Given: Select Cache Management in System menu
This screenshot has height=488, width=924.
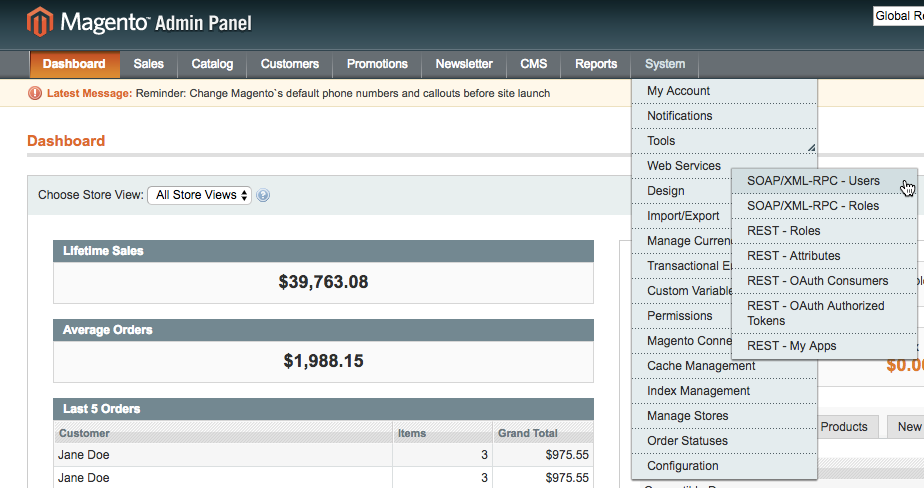Looking at the screenshot, I should pos(724,366).
